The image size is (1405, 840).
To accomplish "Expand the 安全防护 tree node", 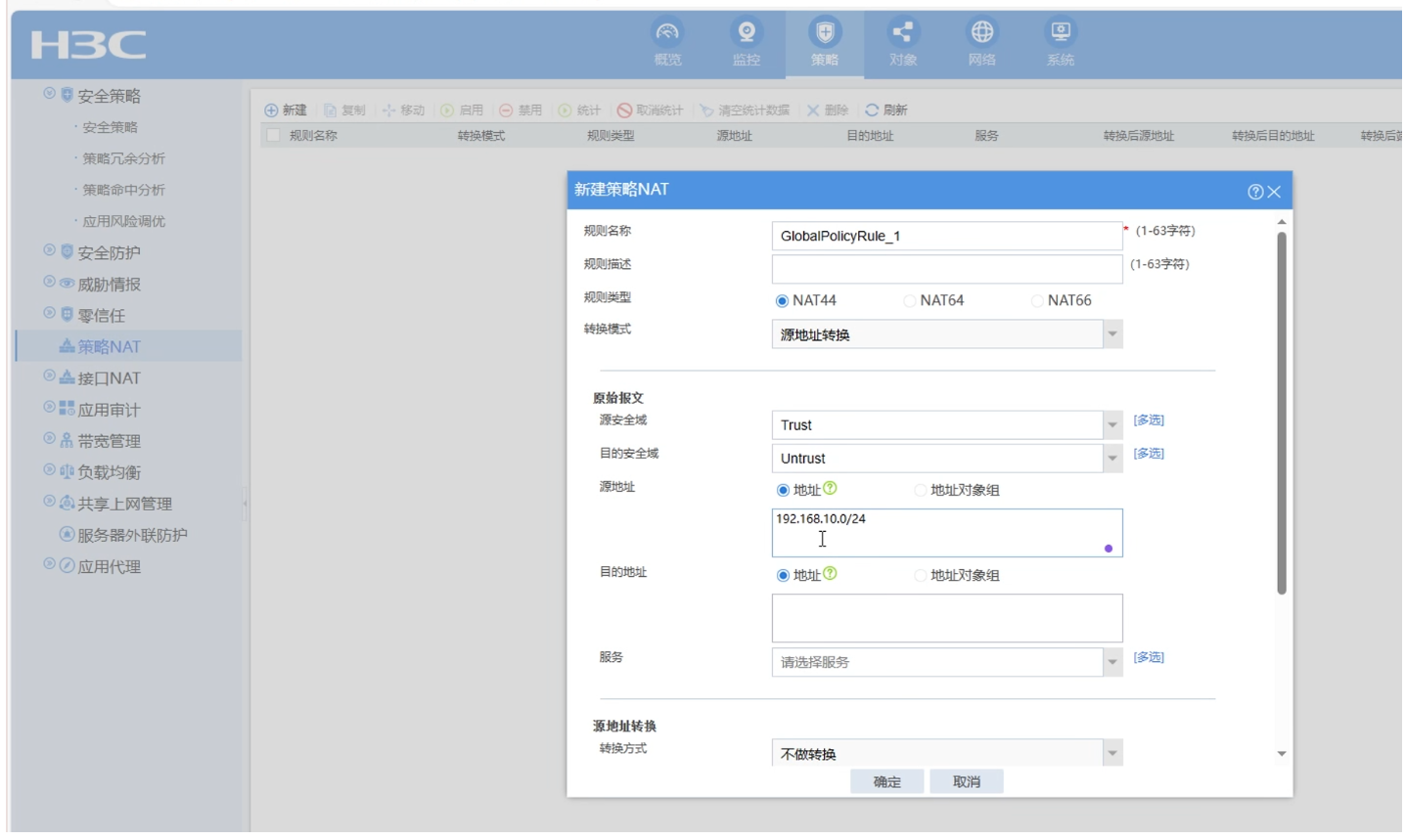I will pos(49,251).
